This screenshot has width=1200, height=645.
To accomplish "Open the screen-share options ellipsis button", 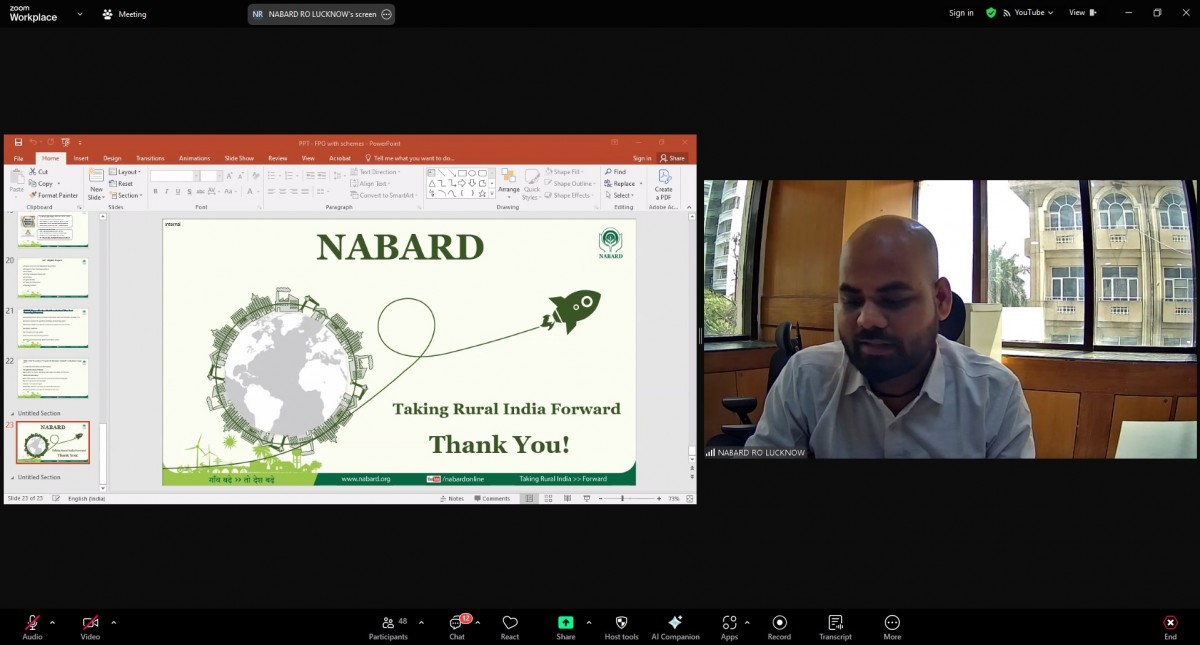I will click(x=387, y=14).
